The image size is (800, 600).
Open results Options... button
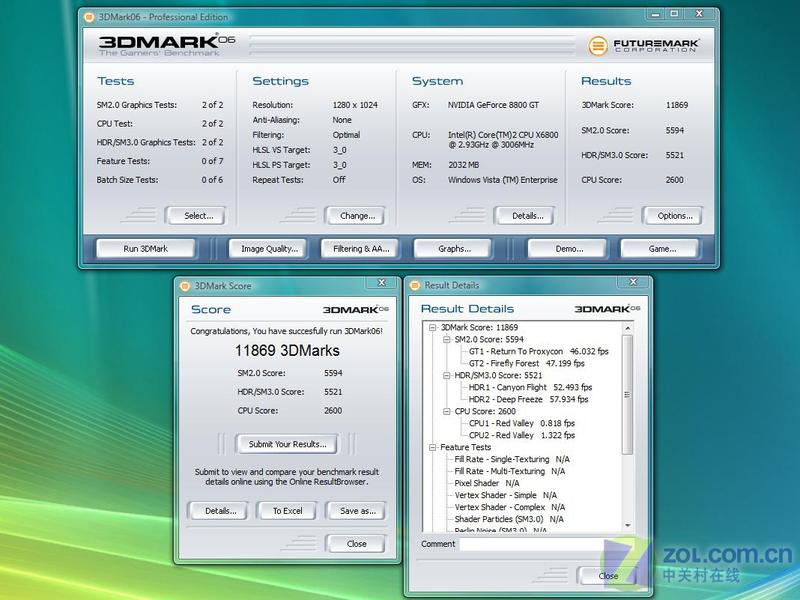pos(673,216)
